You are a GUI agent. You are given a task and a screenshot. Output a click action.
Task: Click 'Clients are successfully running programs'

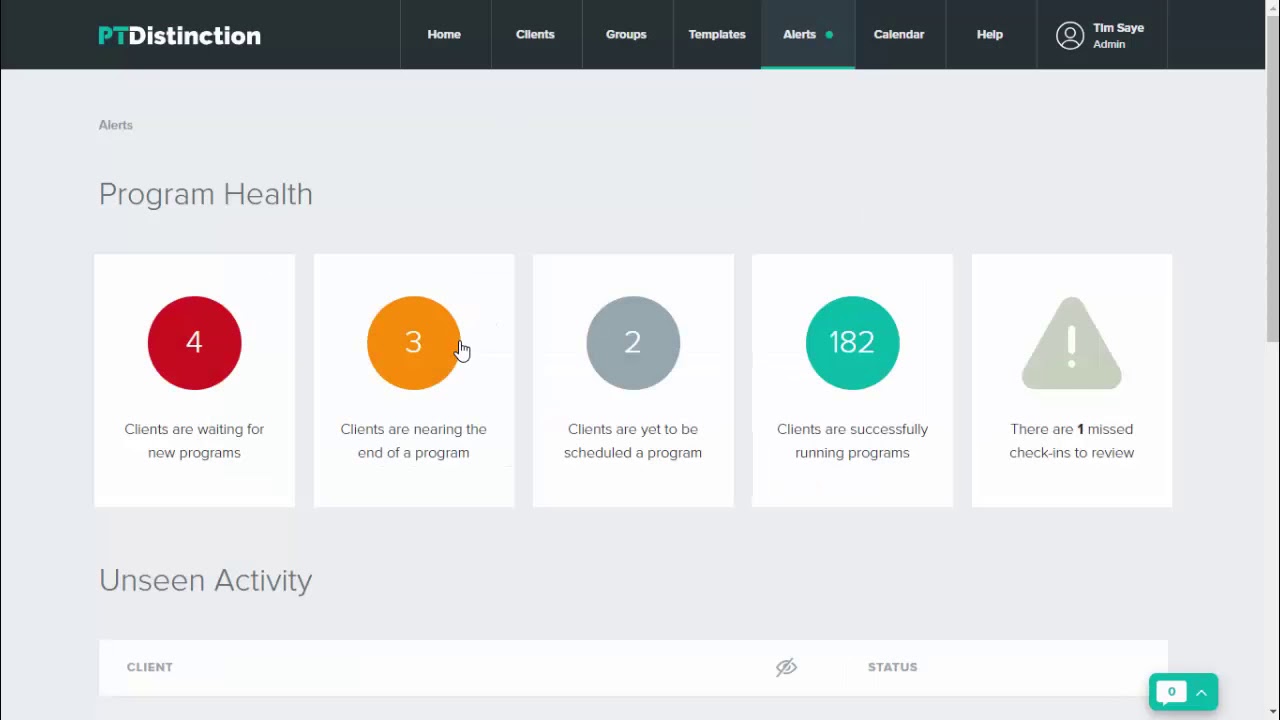coord(852,441)
